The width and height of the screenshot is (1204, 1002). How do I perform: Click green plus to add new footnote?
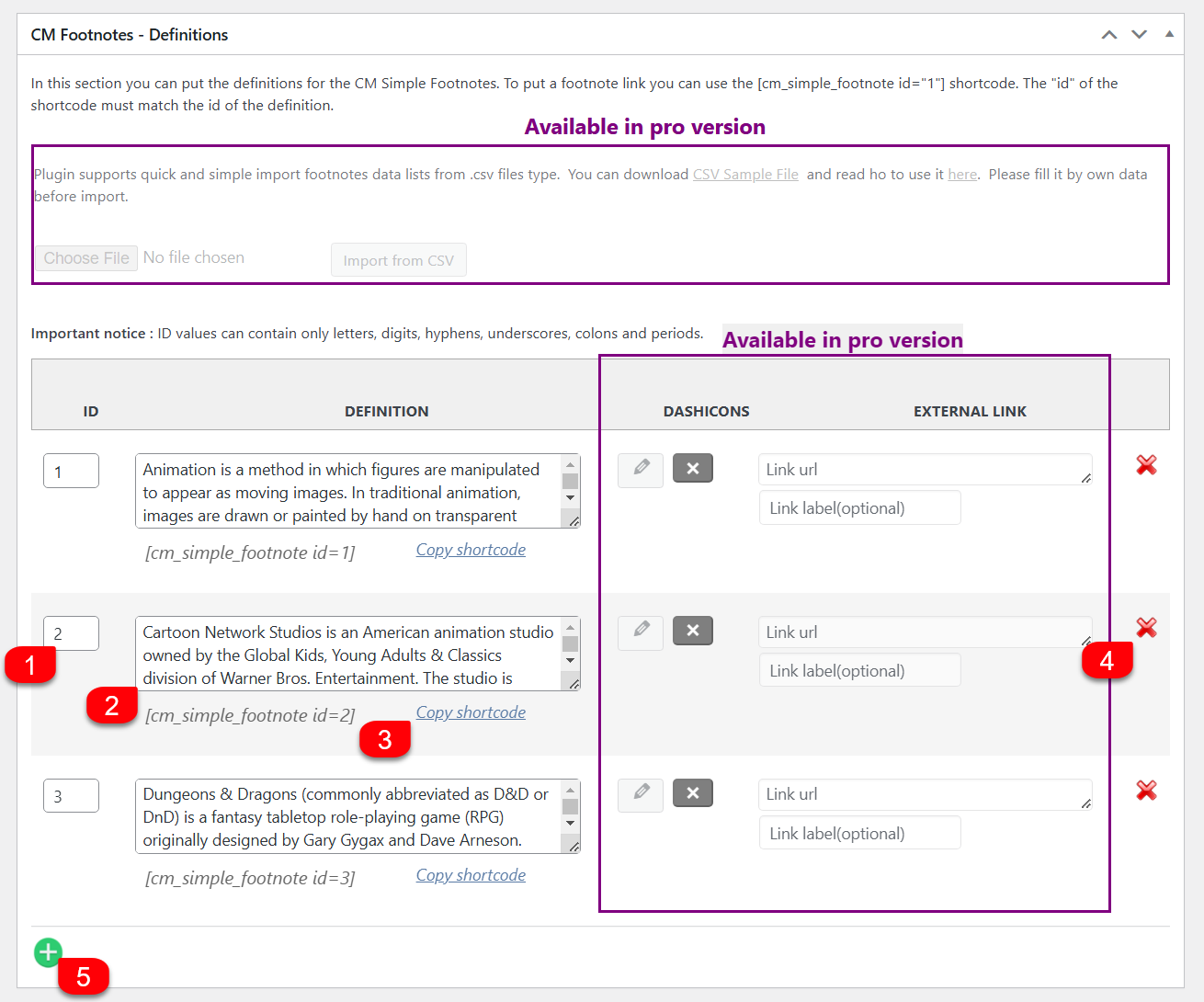click(48, 952)
